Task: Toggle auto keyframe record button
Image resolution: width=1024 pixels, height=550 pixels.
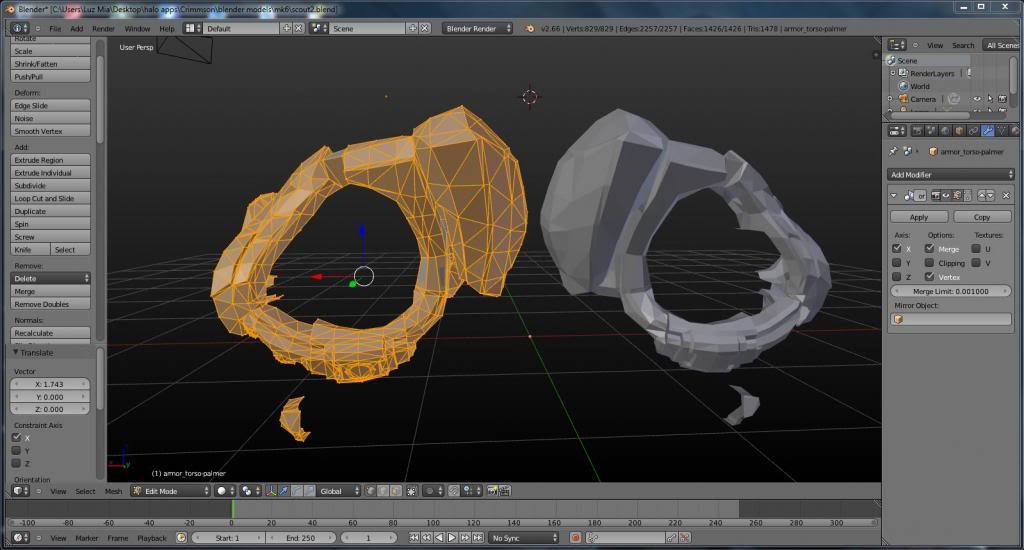Action: pyautogui.click(x=575, y=538)
